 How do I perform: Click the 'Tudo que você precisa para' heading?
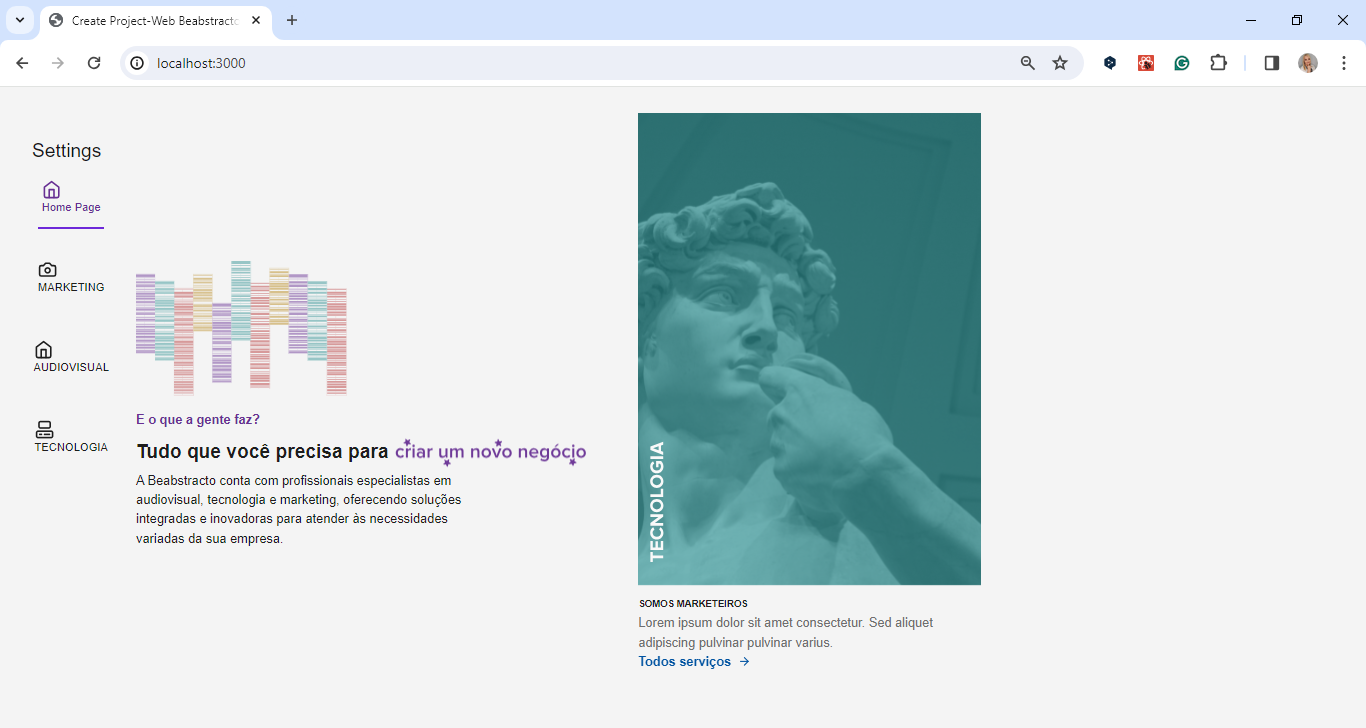point(262,452)
